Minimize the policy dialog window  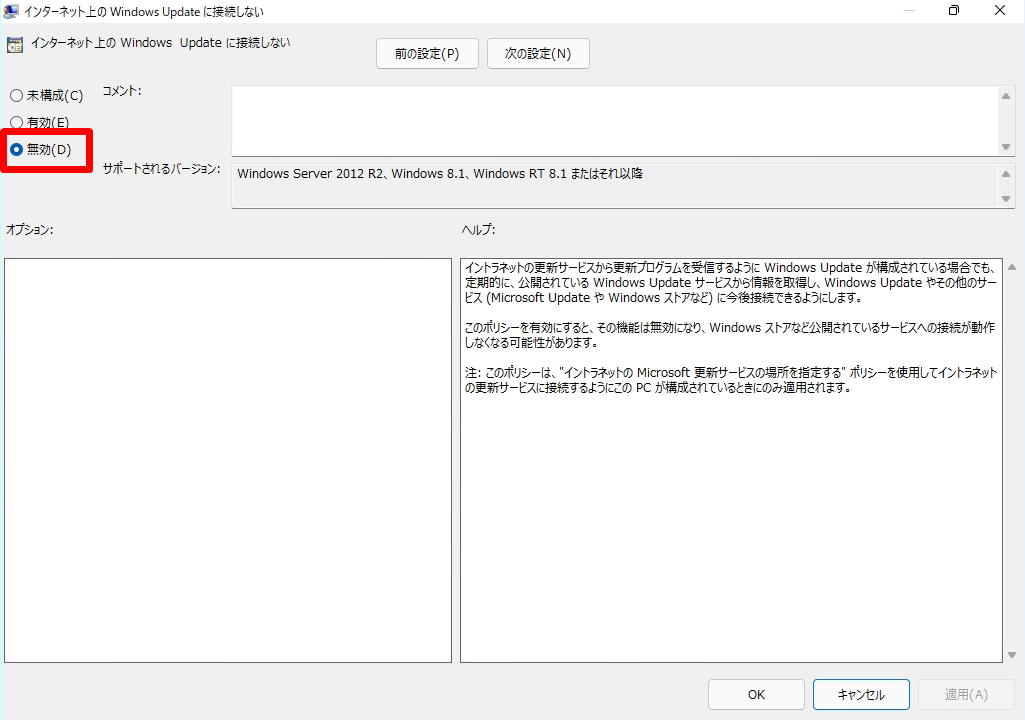click(x=909, y=10)
